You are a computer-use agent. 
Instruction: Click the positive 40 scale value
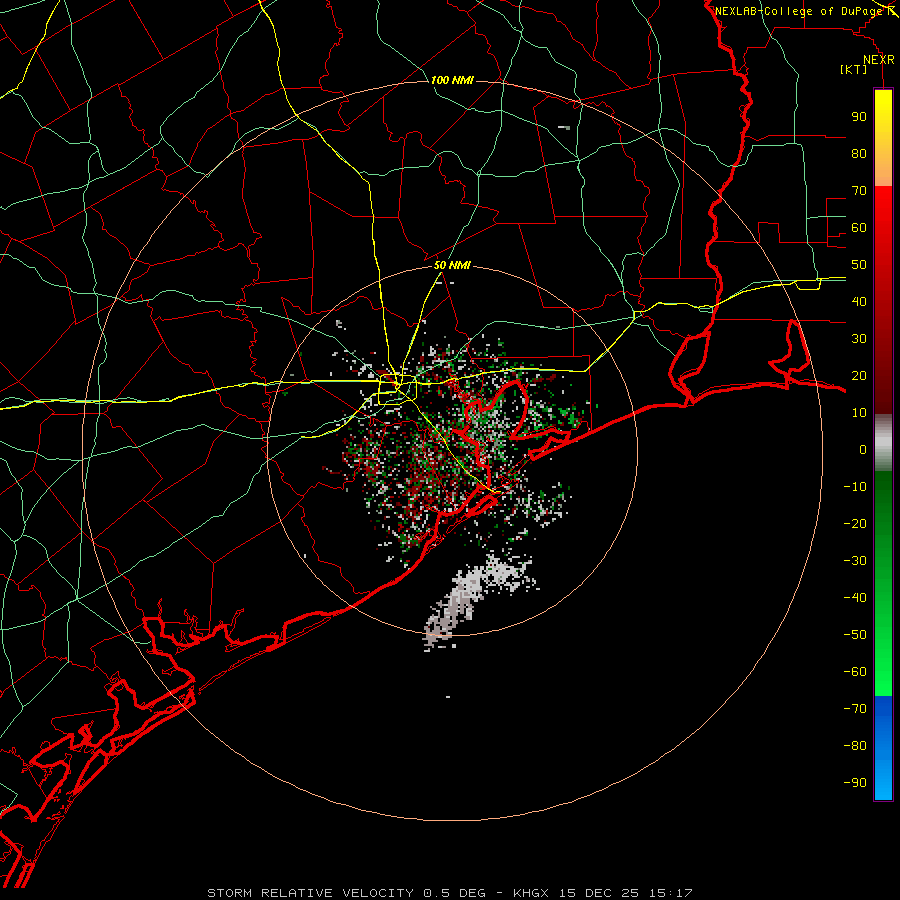(x=859, y=301)
